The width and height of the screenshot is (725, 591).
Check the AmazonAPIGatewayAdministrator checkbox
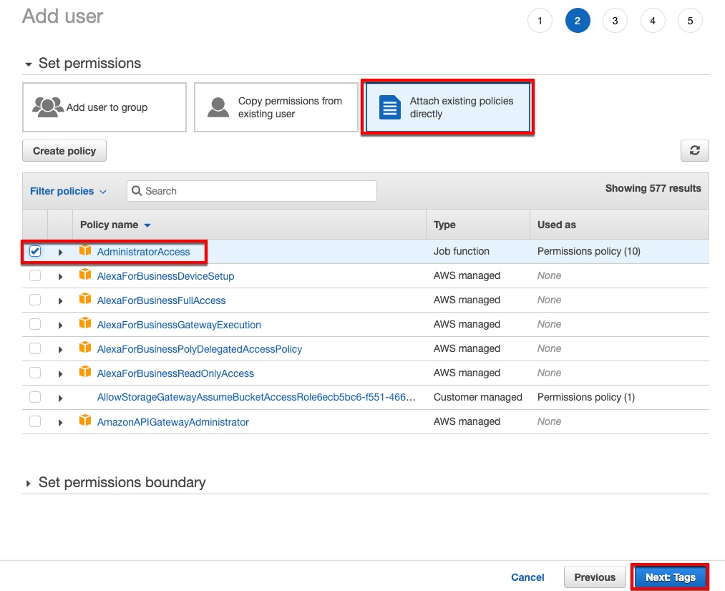click(x=35, y=421)
